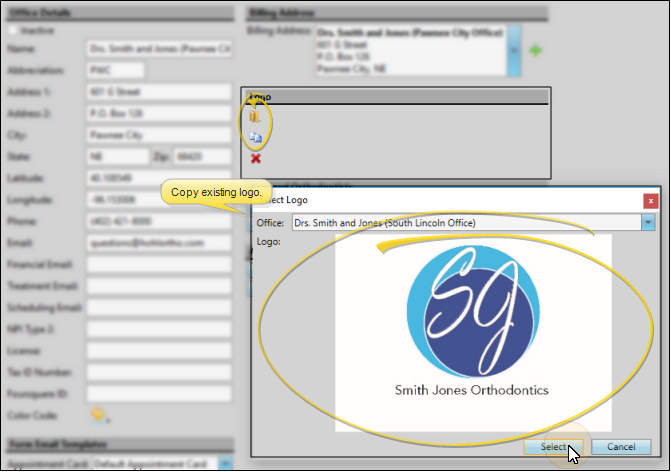Click the copy existing logo icon

click(x=255, y=137)
